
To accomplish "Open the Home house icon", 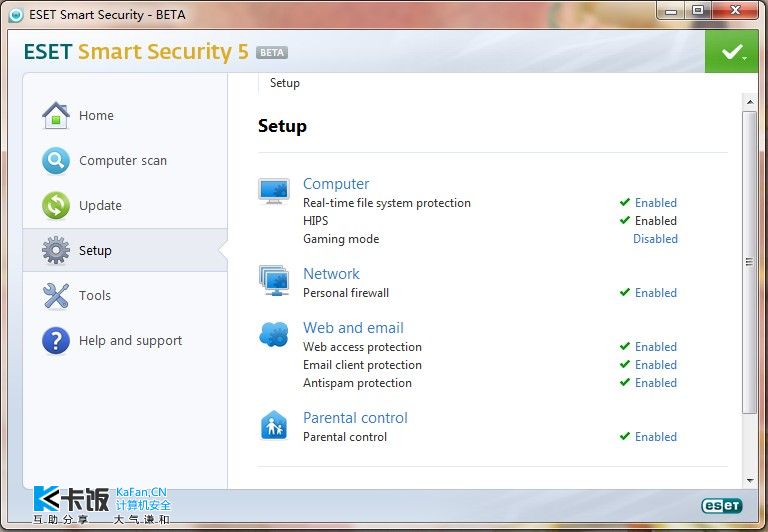I will click(x=56, y=116).
